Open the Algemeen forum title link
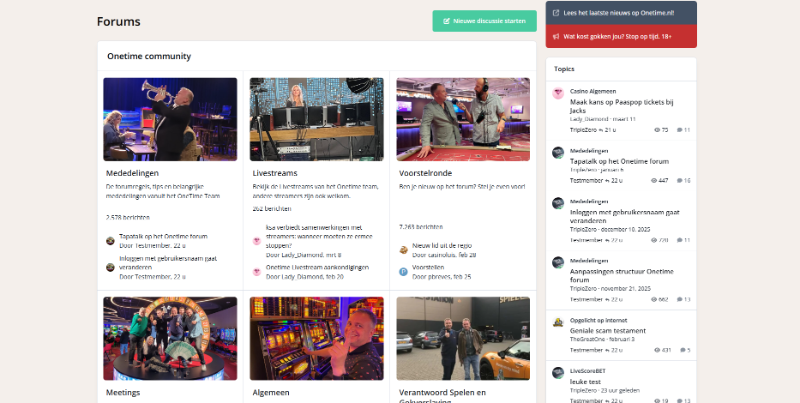The width and height of the screenshot is (800, 403). pos(270,393)
